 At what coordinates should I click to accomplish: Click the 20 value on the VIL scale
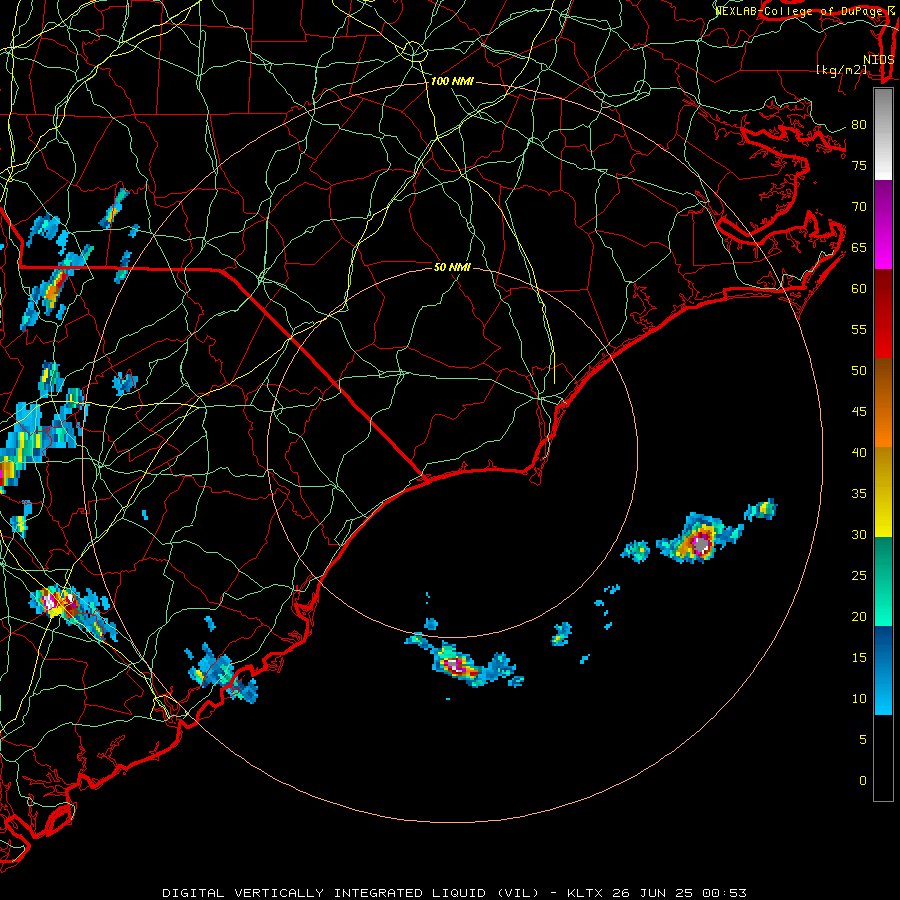[x=859, y=616]
